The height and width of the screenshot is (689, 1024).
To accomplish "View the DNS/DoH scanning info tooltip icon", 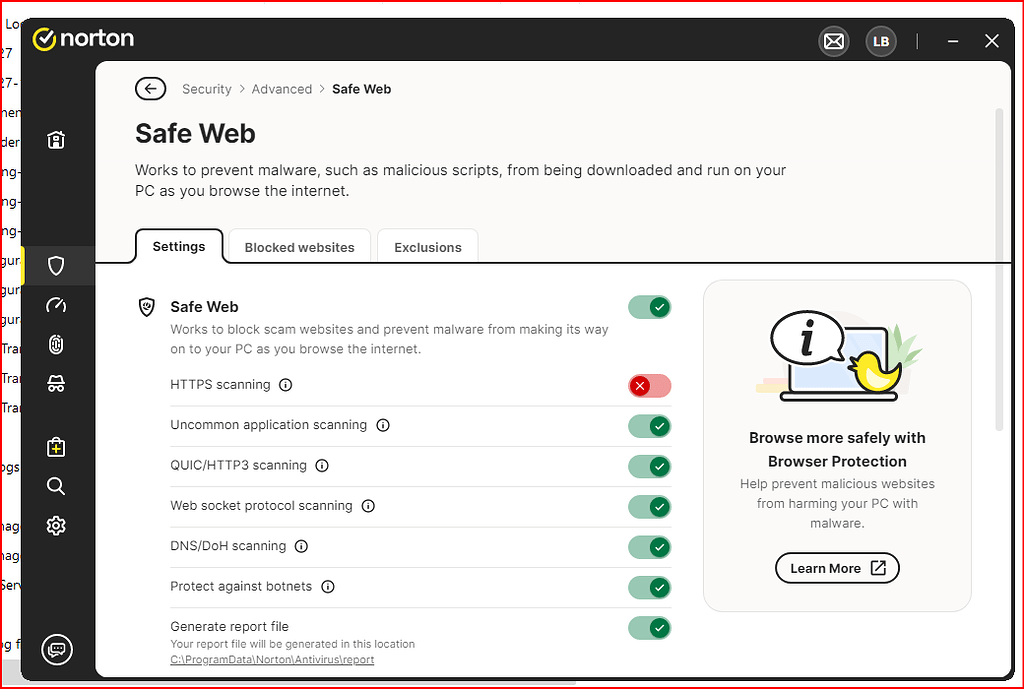I will 301,546.
